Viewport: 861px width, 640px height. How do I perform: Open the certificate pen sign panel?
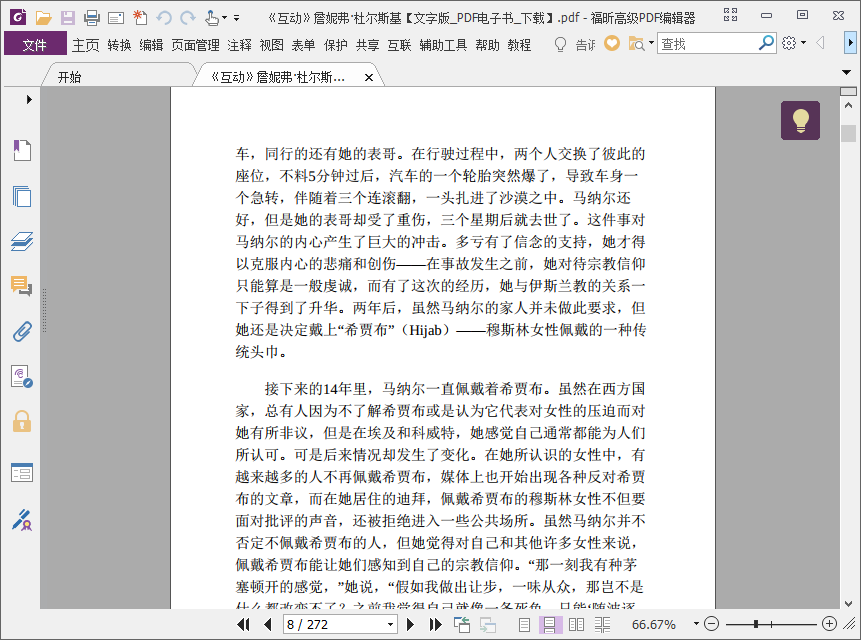pos(22,520)
